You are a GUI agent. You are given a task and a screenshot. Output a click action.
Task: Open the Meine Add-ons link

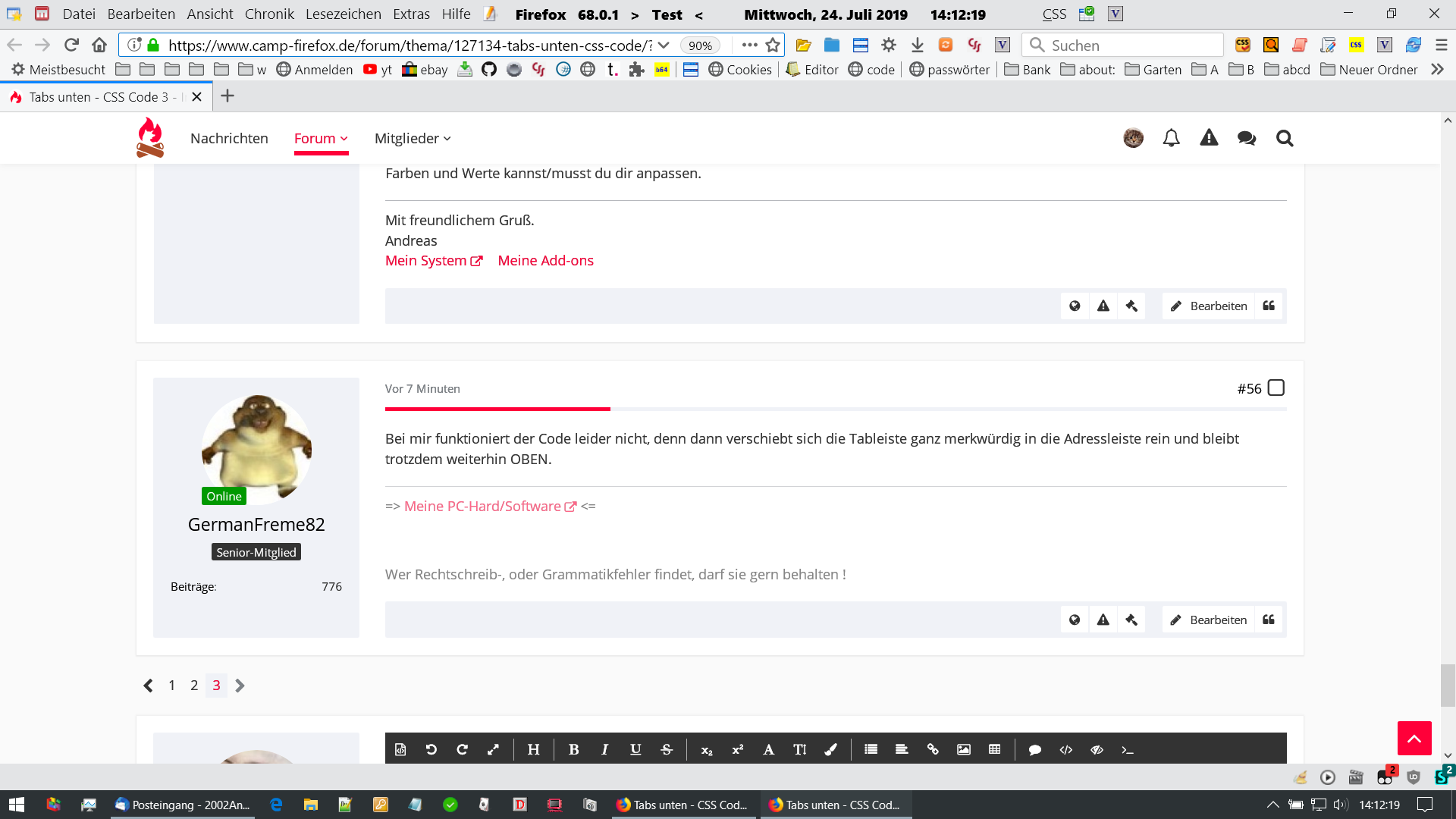point(545,260)
